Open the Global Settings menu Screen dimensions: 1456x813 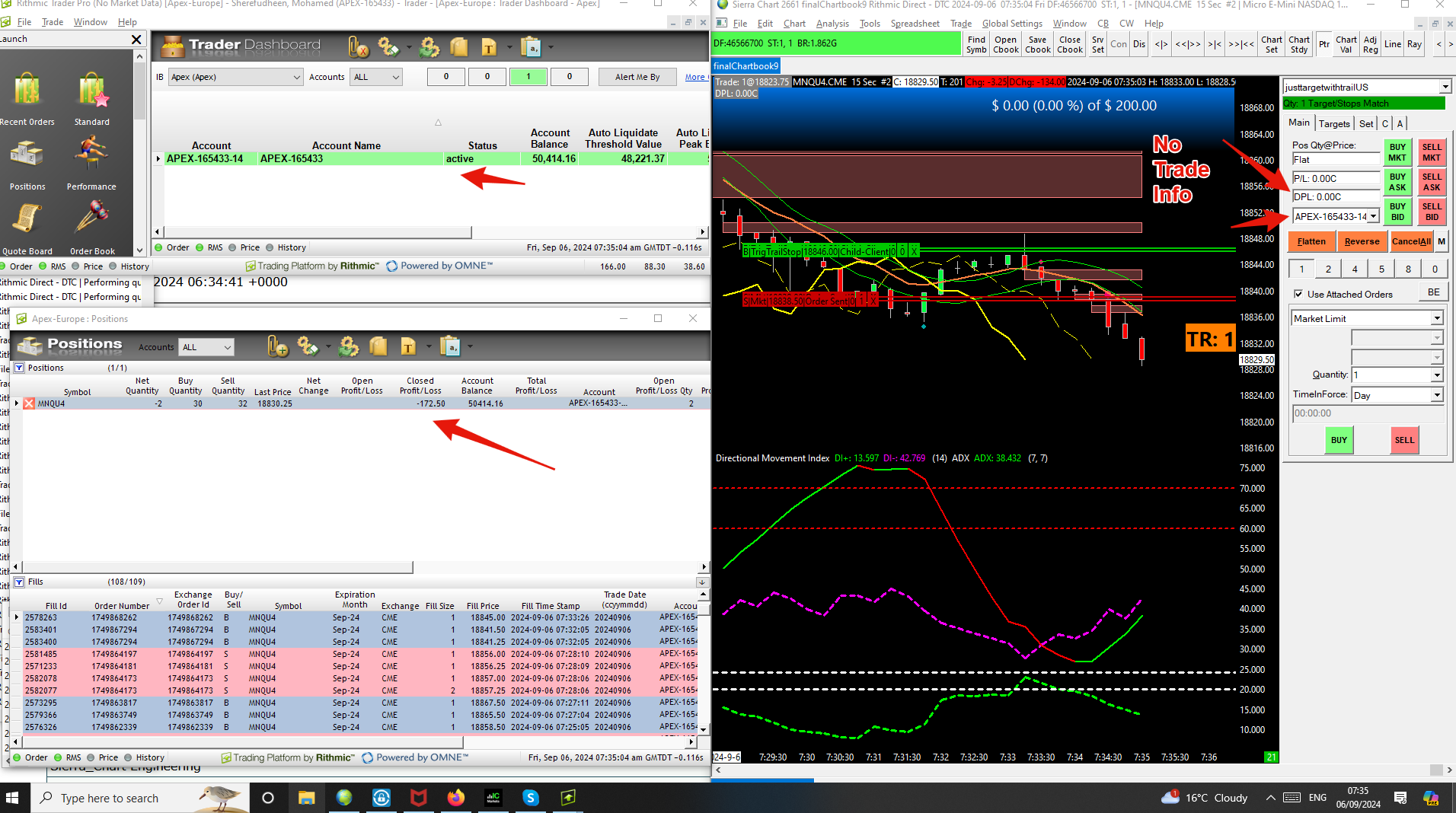tap(1012, 24)
